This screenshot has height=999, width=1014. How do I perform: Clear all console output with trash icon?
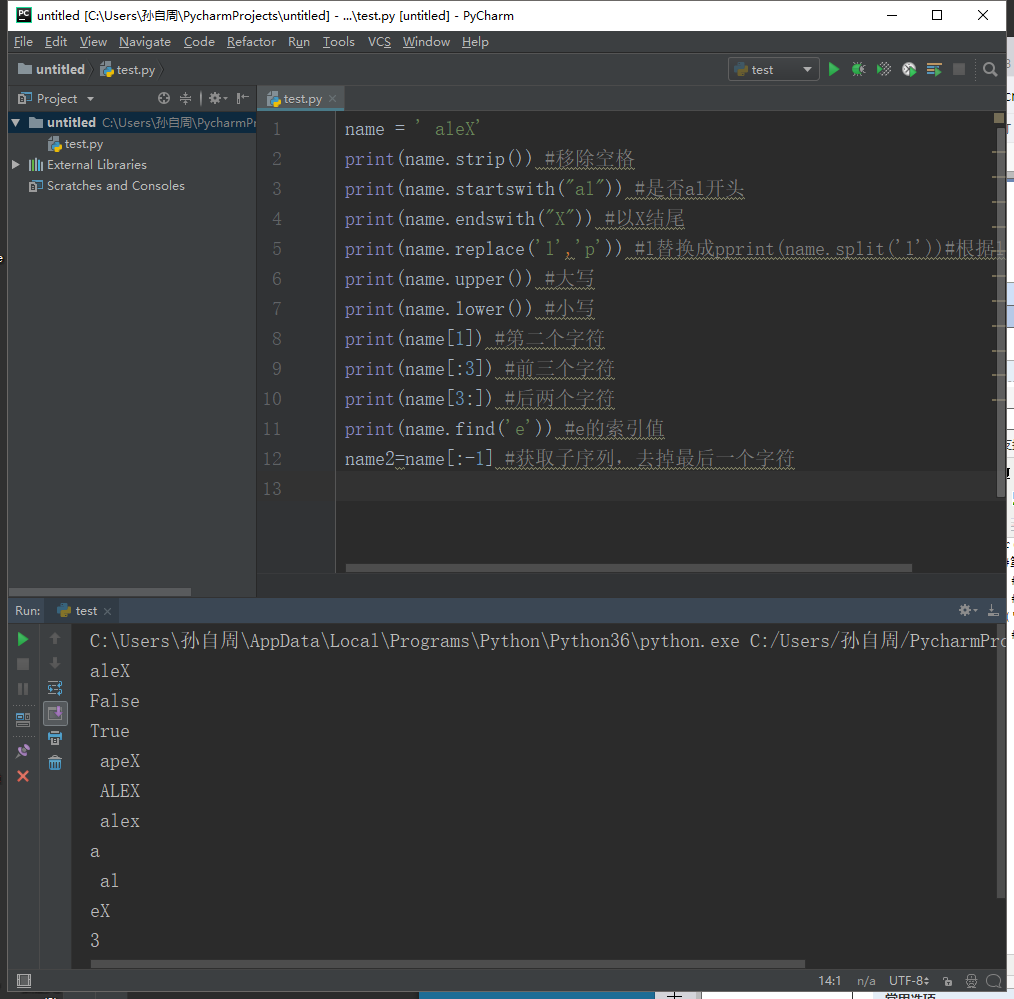click(55, 763)
